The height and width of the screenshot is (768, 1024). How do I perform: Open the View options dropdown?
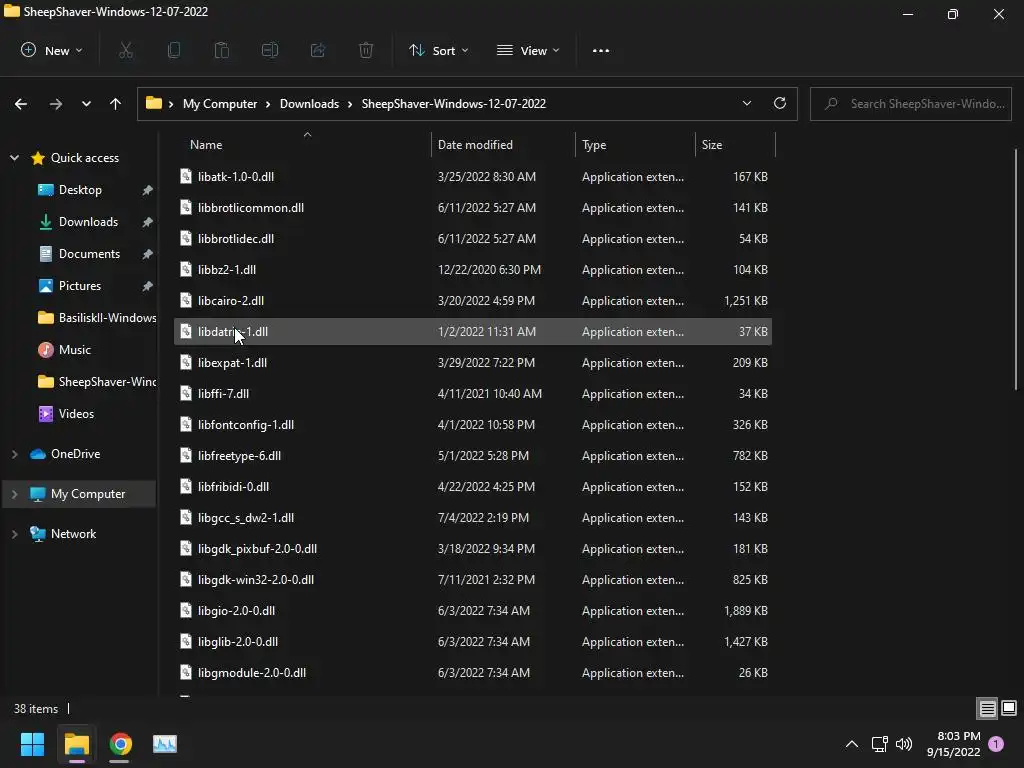(x=528, y=50)
